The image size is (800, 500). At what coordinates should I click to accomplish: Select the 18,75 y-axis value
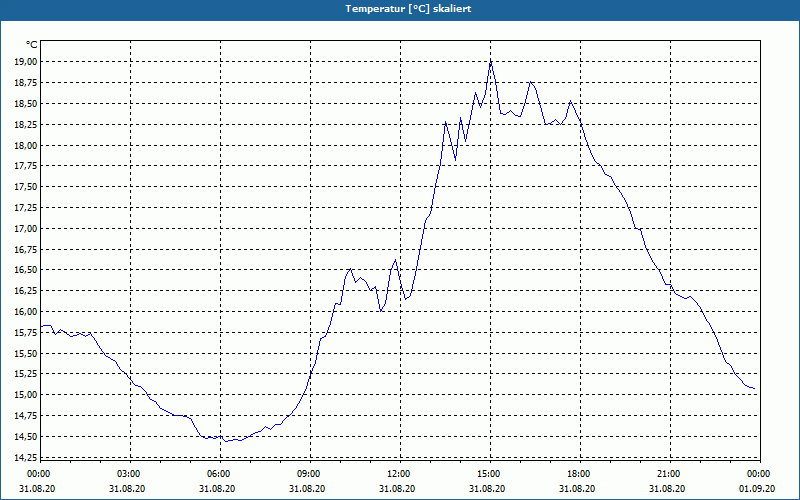(28, 83)
